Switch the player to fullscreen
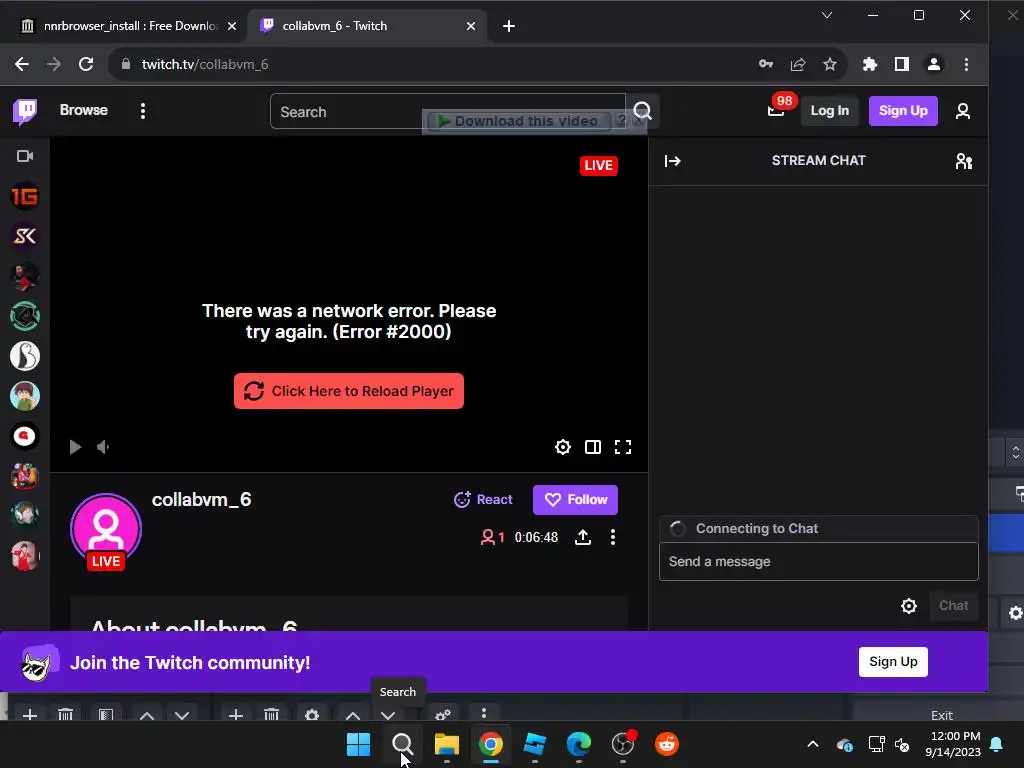The width and height of the screenshot is (1024, 768). [623, 447]
